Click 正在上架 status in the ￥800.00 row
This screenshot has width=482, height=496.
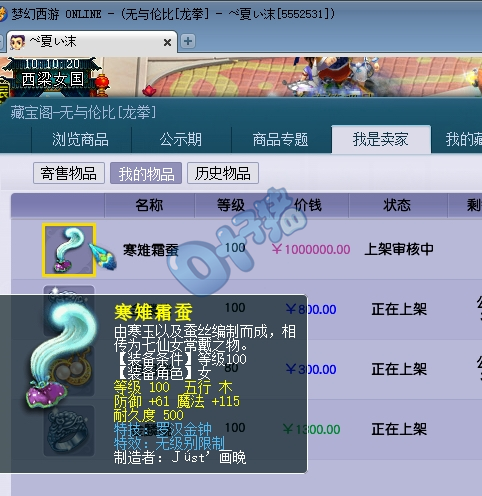point(399,309)
